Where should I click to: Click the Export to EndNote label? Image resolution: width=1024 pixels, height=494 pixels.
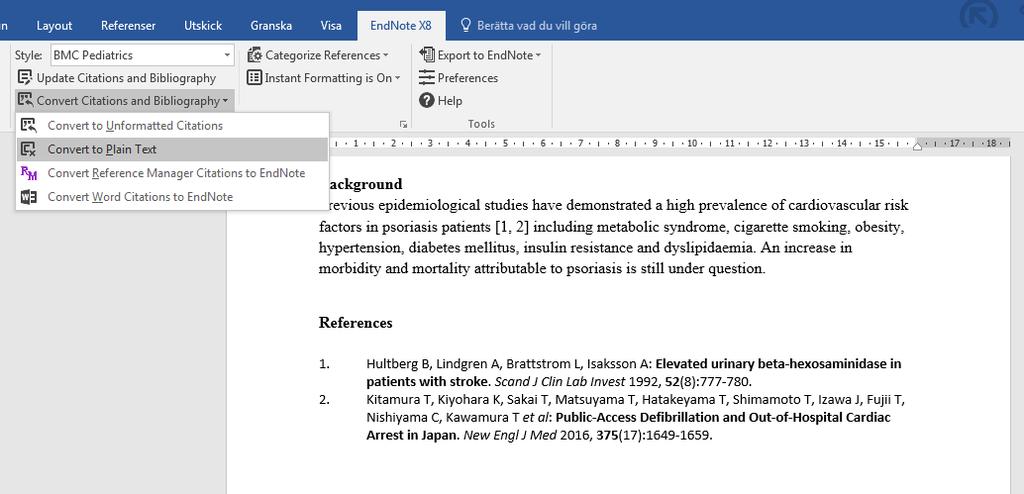[x=485, y=56]
